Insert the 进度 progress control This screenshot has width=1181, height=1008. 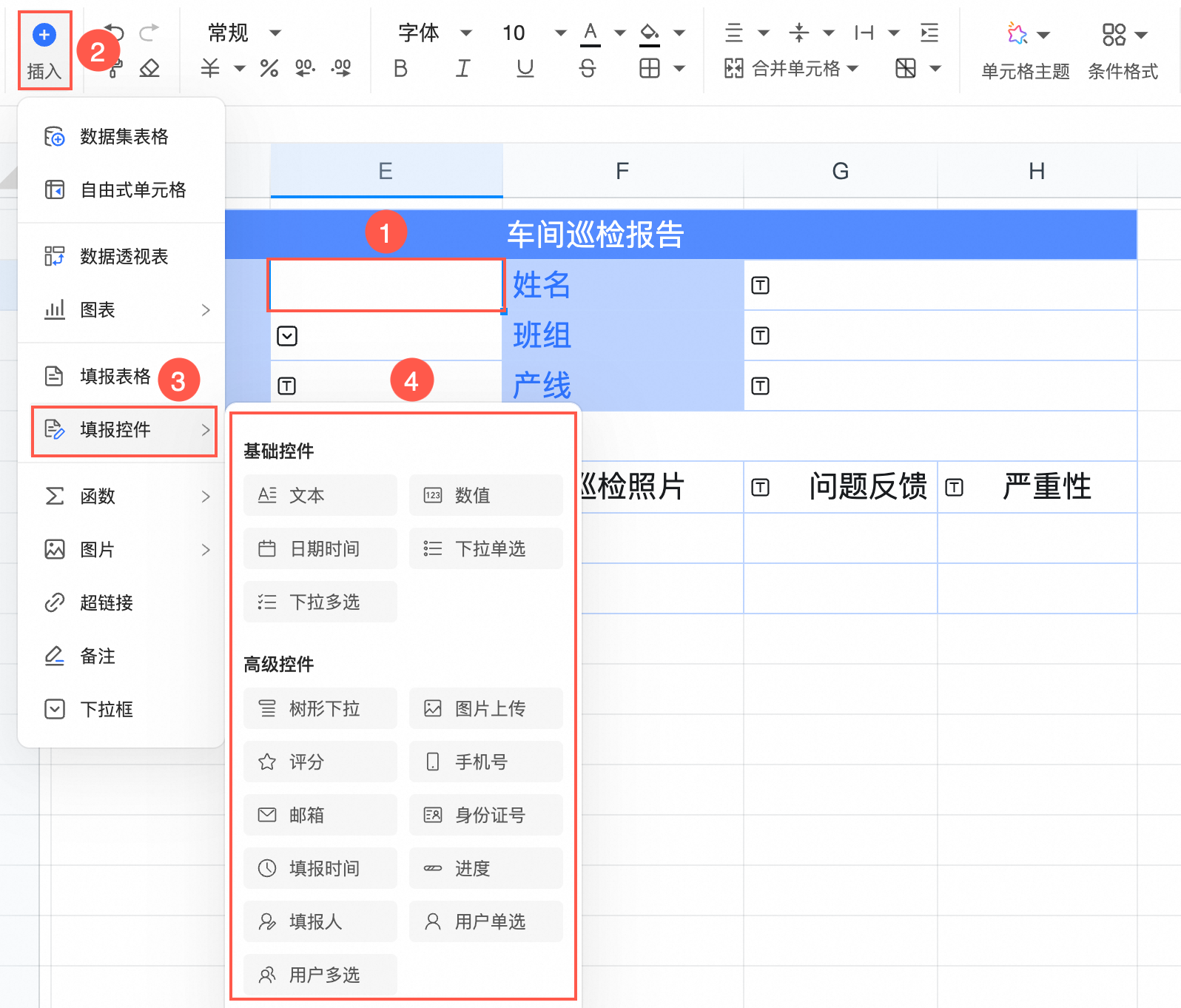pyautogui.click(x=486, y=868)
